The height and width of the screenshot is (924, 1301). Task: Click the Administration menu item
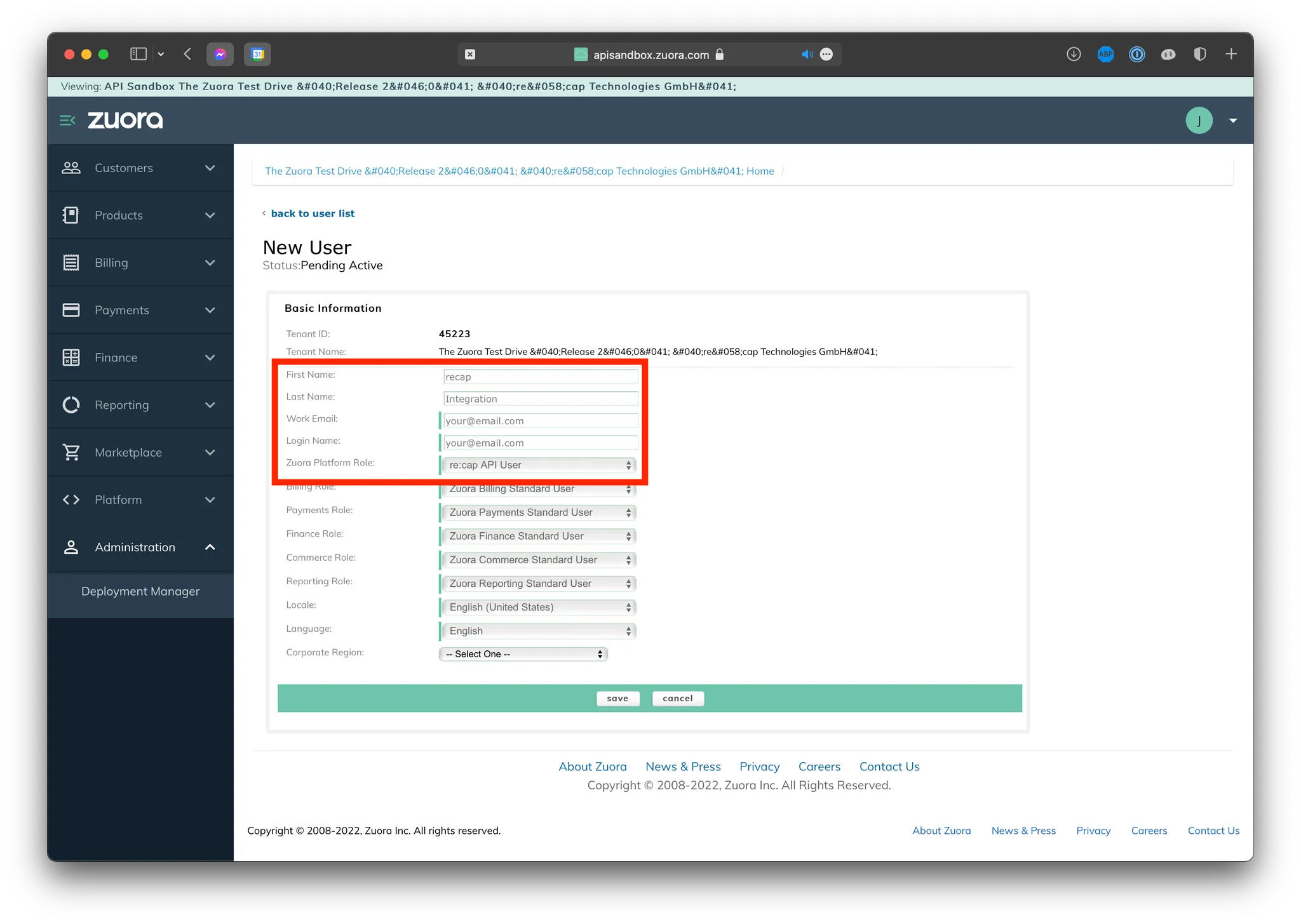134,546
